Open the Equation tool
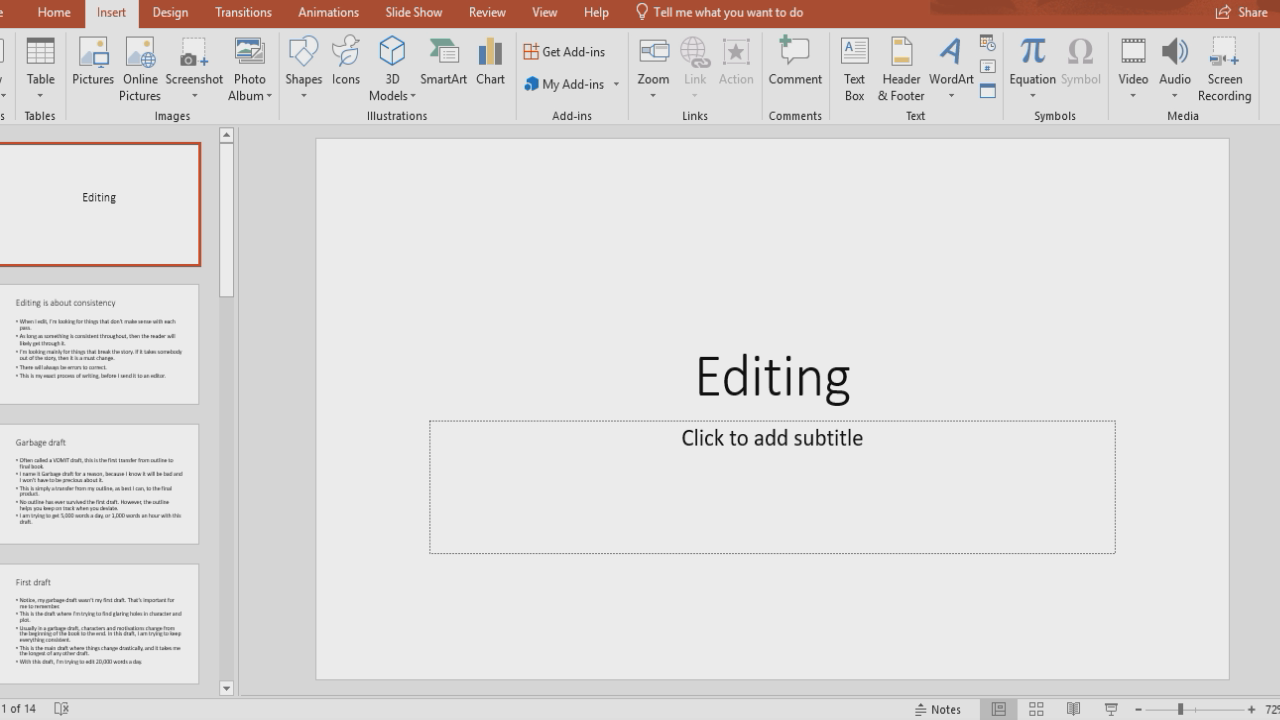Screen dimensions: 1280x720 tap(1032, 60)
